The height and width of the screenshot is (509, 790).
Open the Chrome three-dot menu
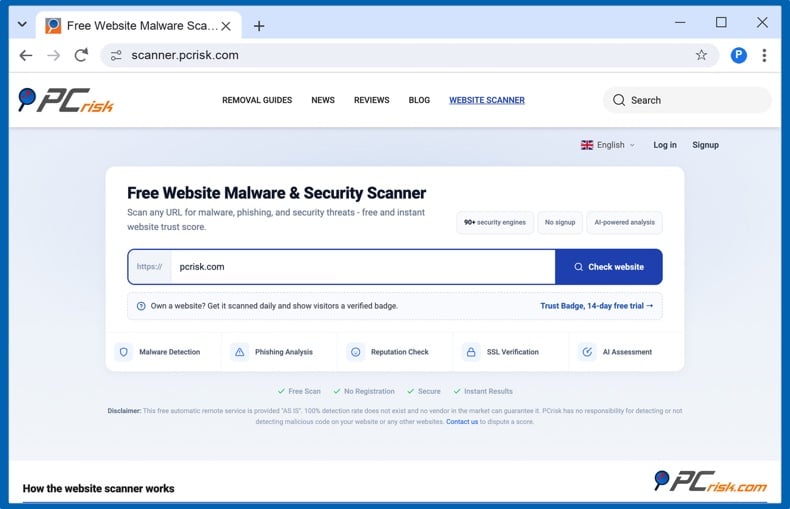click(x=764, y=55)
